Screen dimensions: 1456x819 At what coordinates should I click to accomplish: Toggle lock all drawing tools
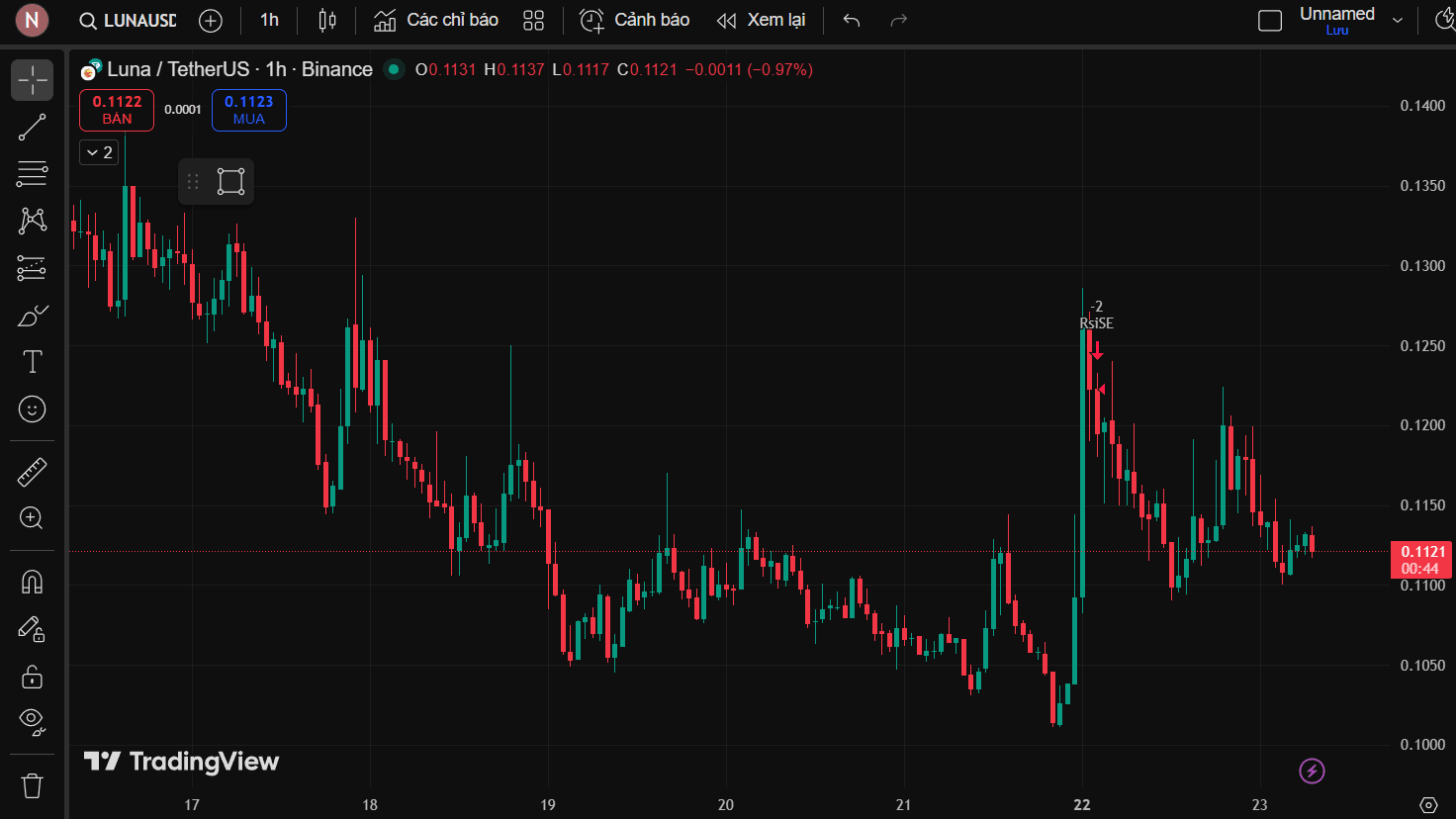click(x=33, y=677)
